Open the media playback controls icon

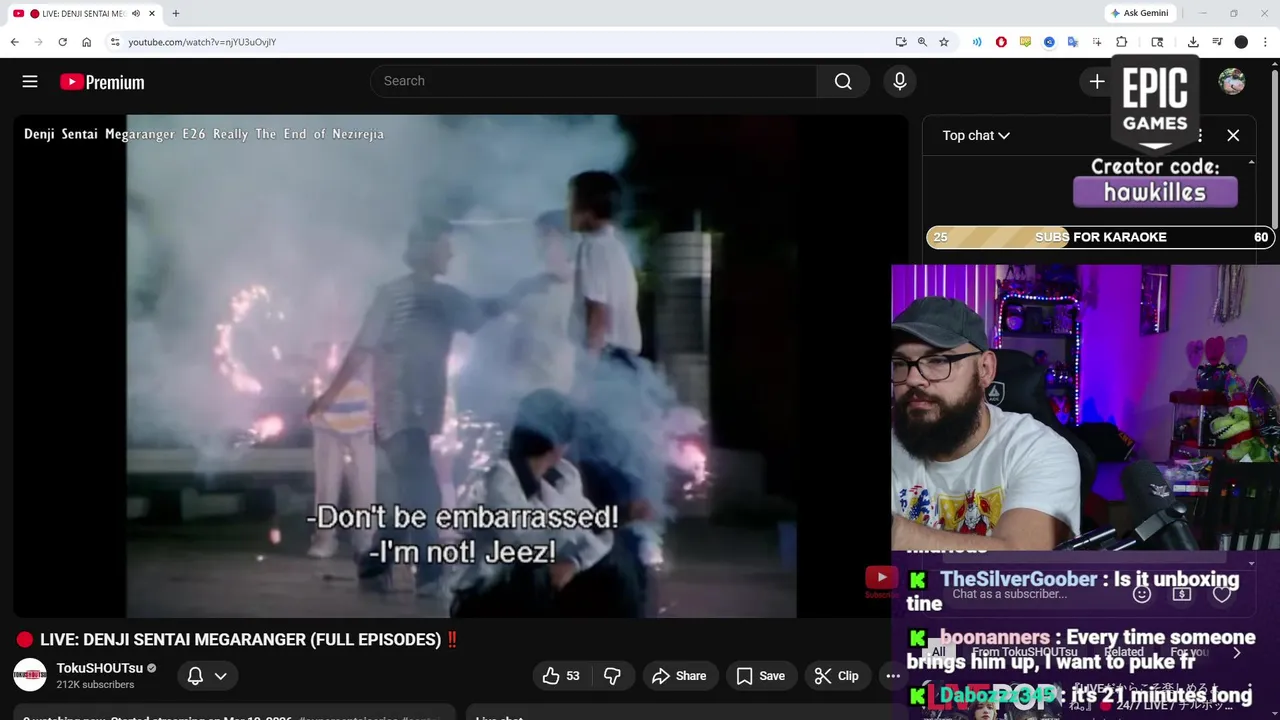1217,42
